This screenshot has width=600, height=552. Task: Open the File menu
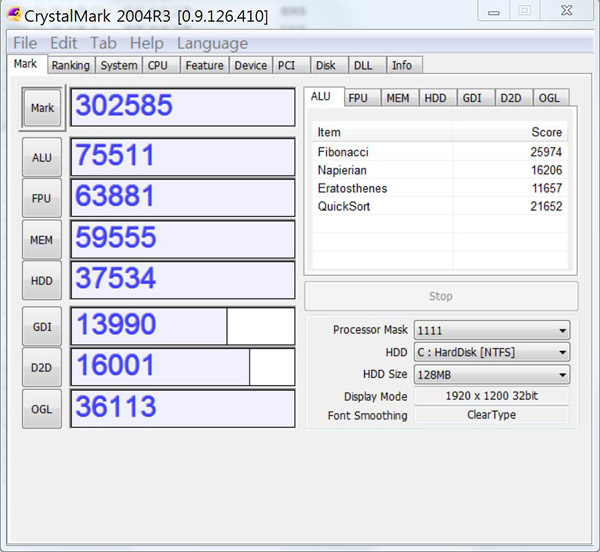tap(25, 43)
